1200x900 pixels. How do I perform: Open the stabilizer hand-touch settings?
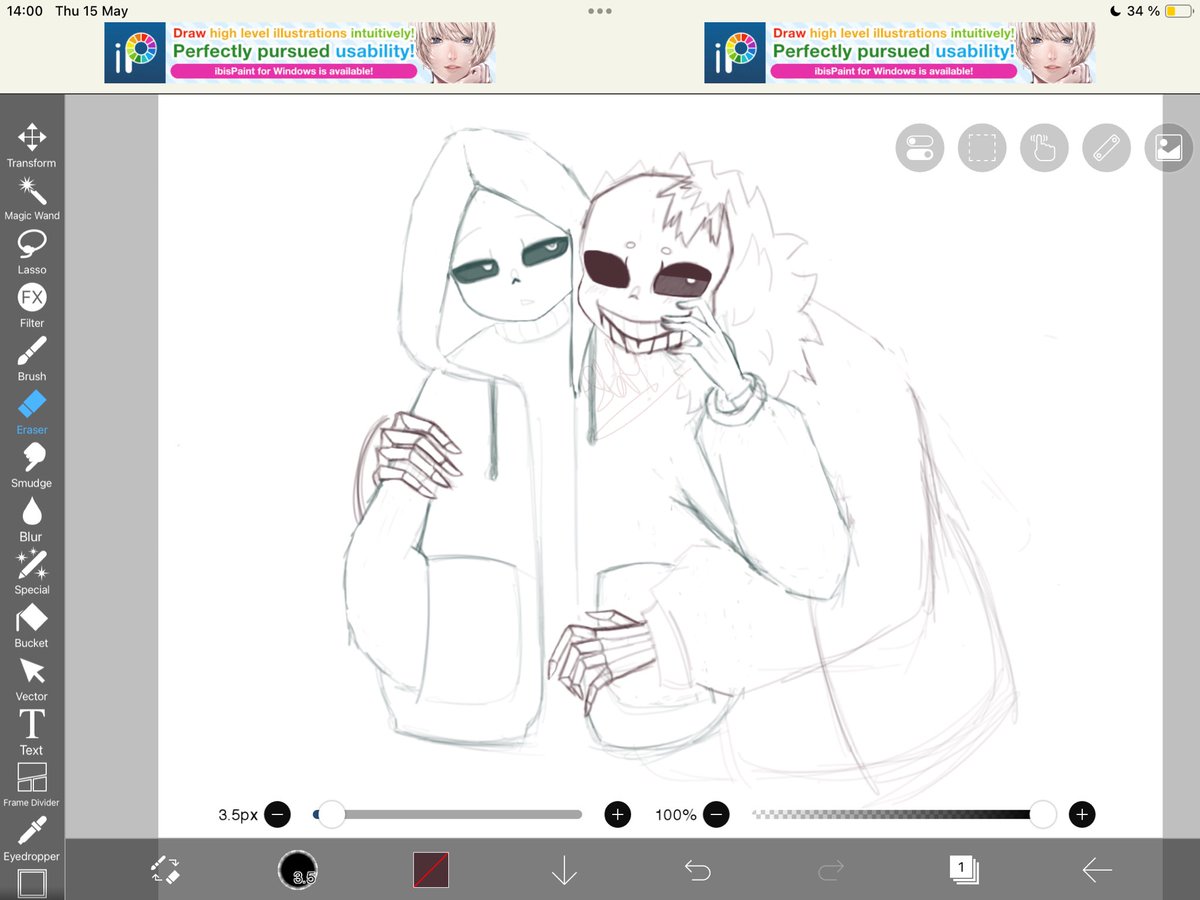(1044, 149)
